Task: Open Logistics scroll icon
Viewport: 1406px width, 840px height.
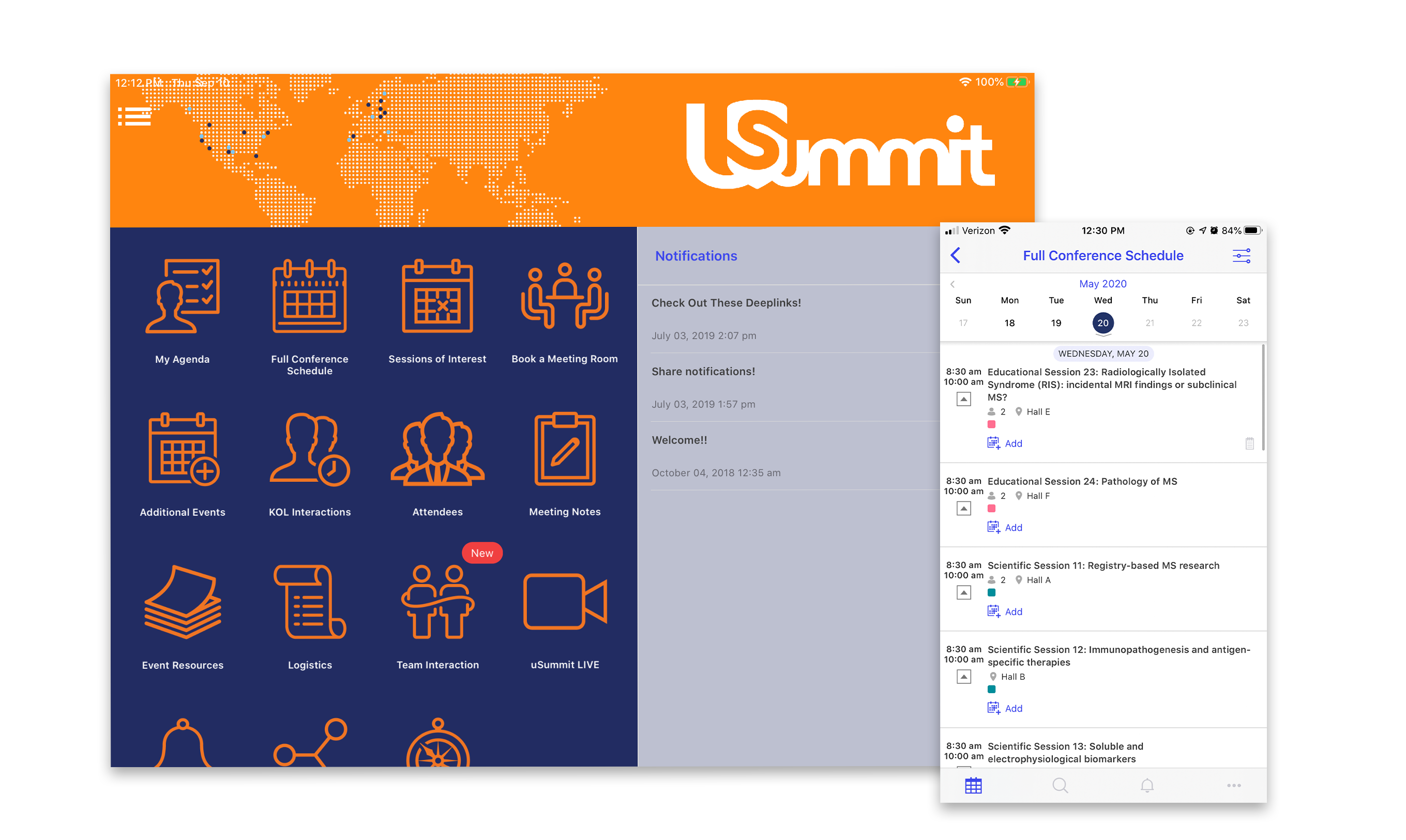Action: (x=309, y=602)
